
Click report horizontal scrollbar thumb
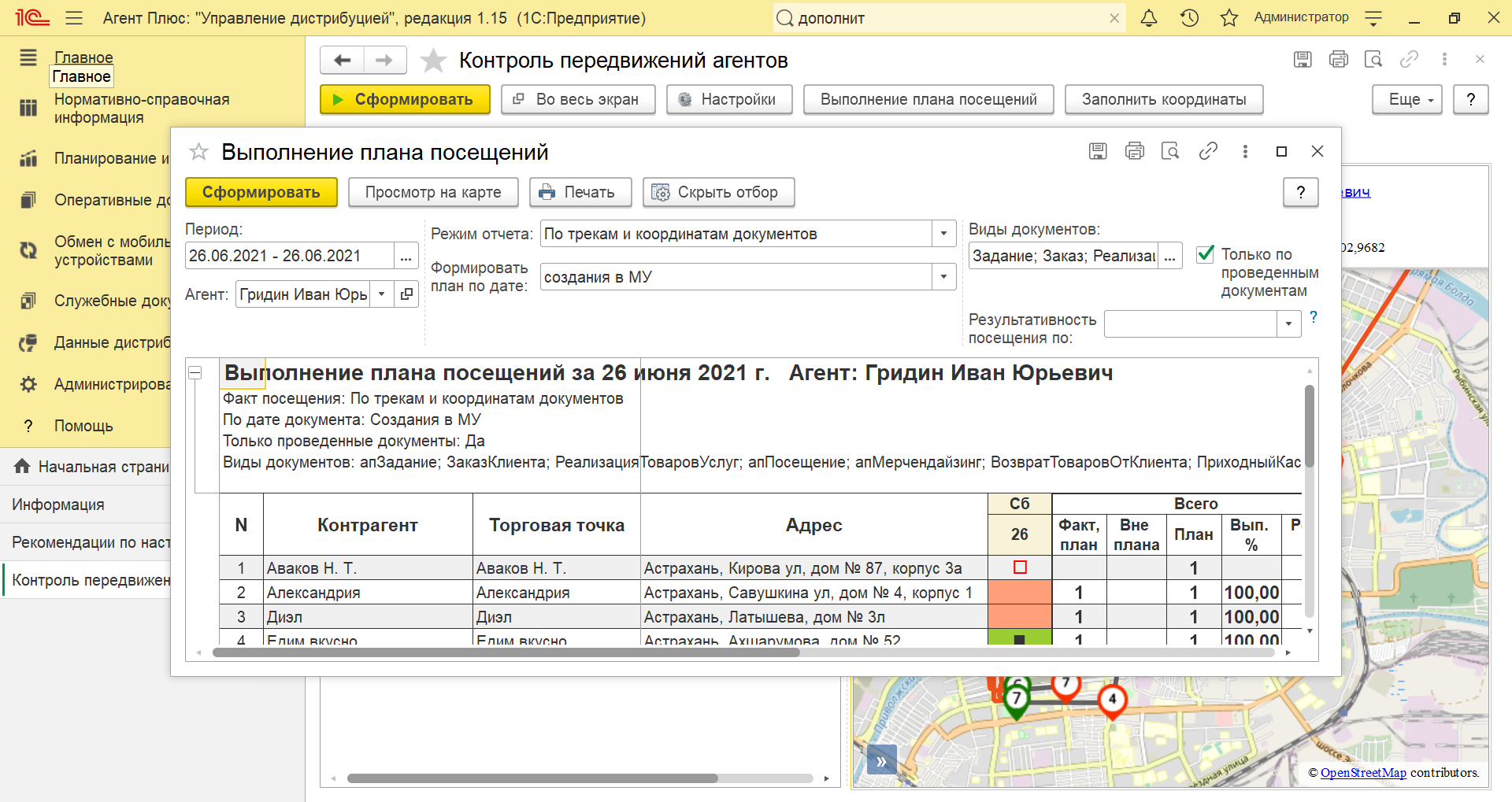[506, 652]
